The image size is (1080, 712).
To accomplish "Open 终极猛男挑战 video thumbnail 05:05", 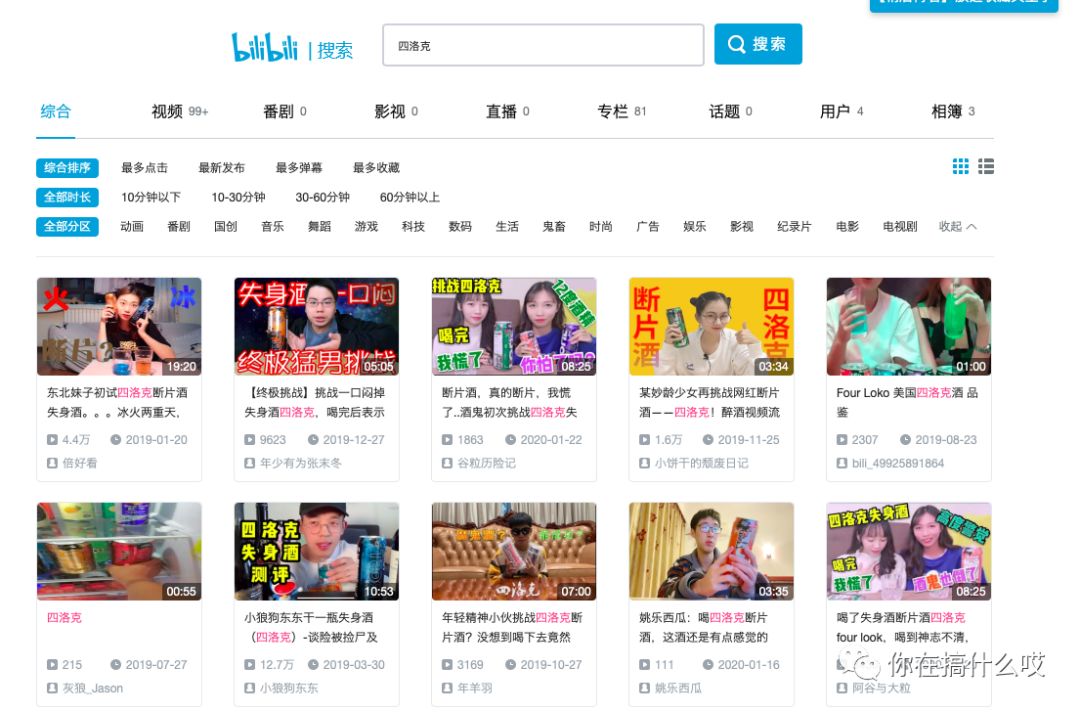I will click(316, 326).
